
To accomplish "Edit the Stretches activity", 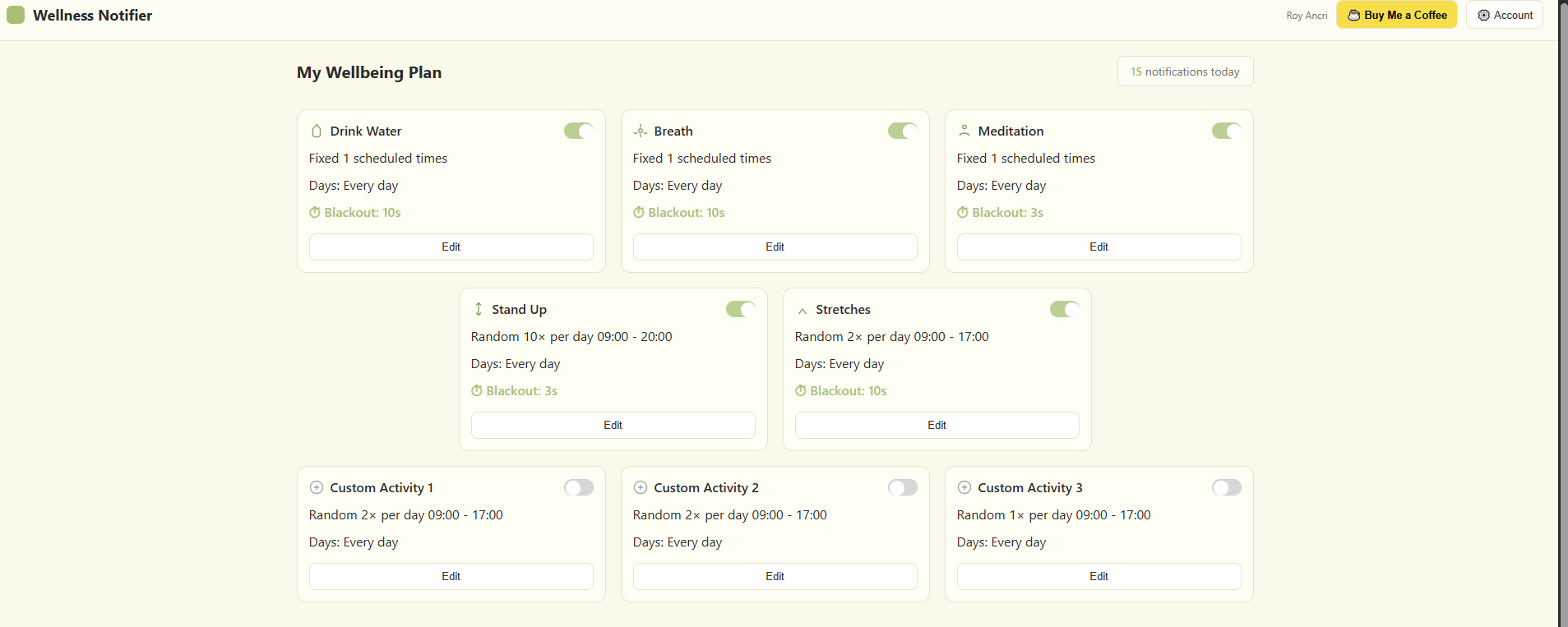I will 937,425.
